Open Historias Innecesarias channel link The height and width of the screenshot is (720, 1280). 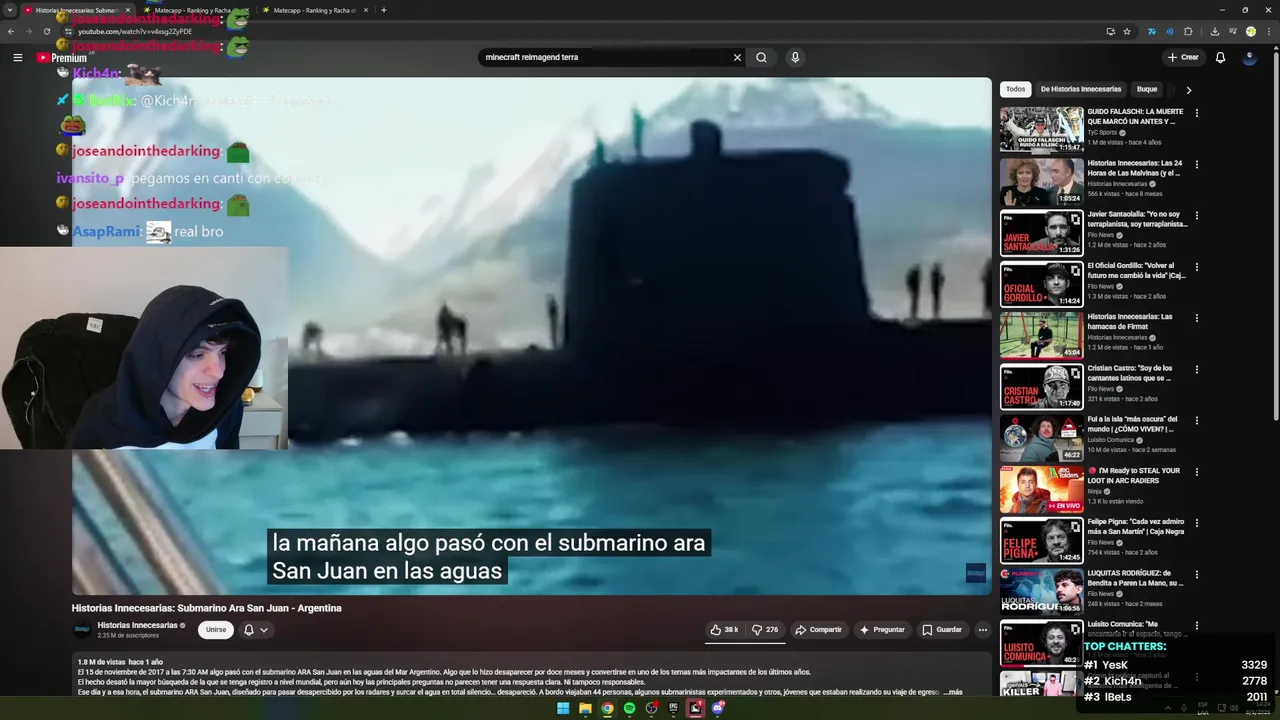(x=139, y=625)
